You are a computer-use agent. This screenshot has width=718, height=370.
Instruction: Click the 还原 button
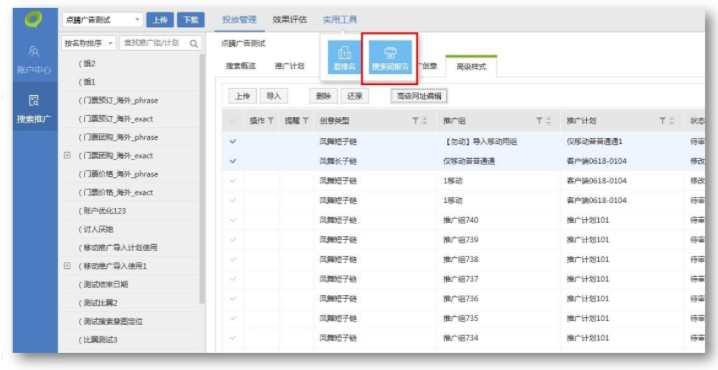pyautogui.click(x=355, y=96)
